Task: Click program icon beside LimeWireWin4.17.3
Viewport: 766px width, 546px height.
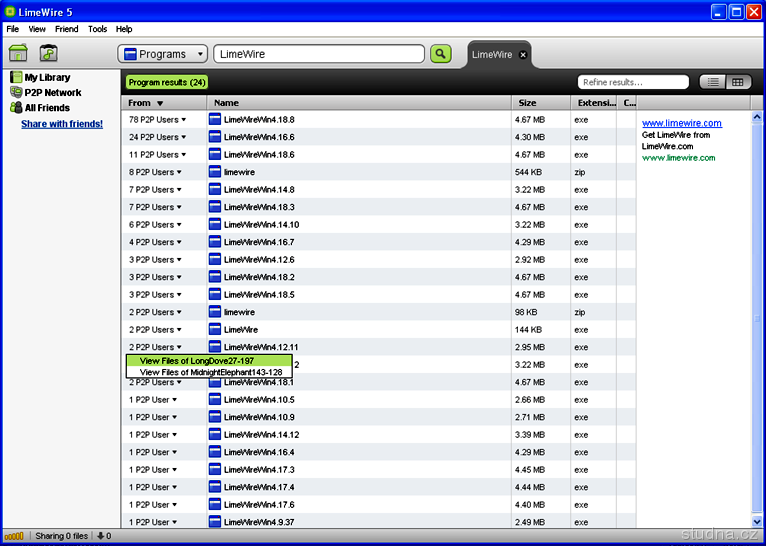Action: pos(215,469)
